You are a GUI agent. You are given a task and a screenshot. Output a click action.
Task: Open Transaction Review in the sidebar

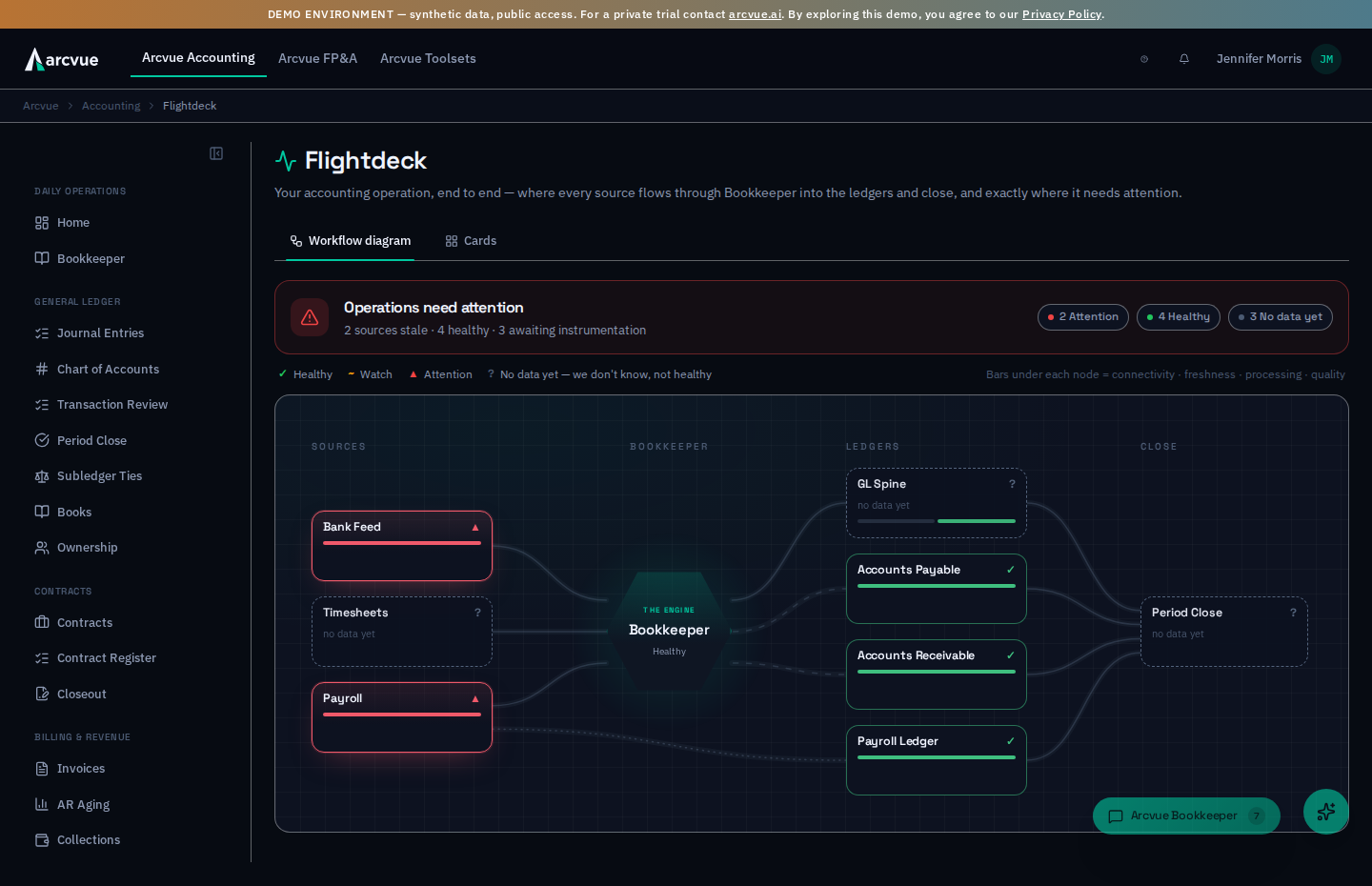click(112, 405)
